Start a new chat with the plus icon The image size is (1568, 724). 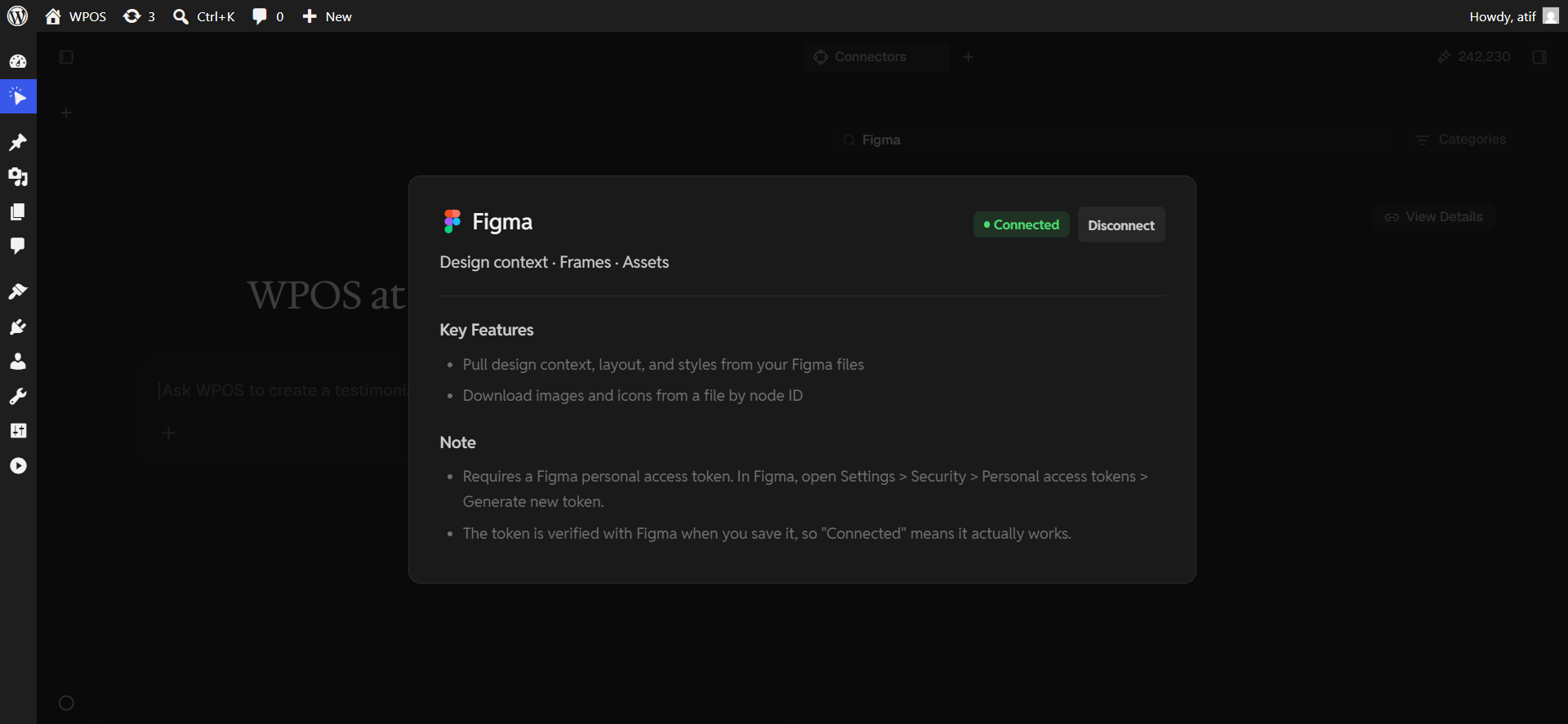click(x=67, y=113)
